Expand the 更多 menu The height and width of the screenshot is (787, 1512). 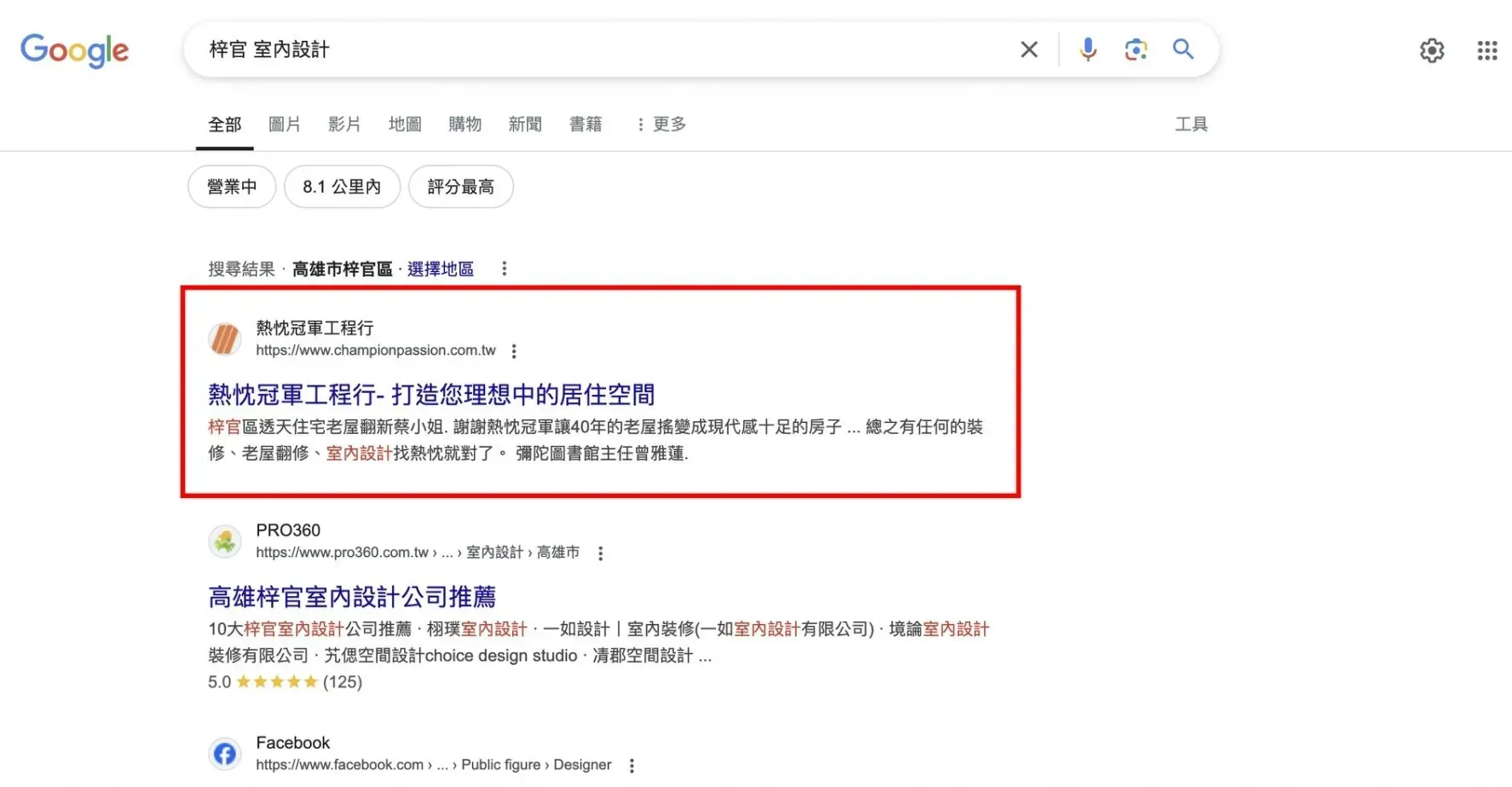[661, 124]
